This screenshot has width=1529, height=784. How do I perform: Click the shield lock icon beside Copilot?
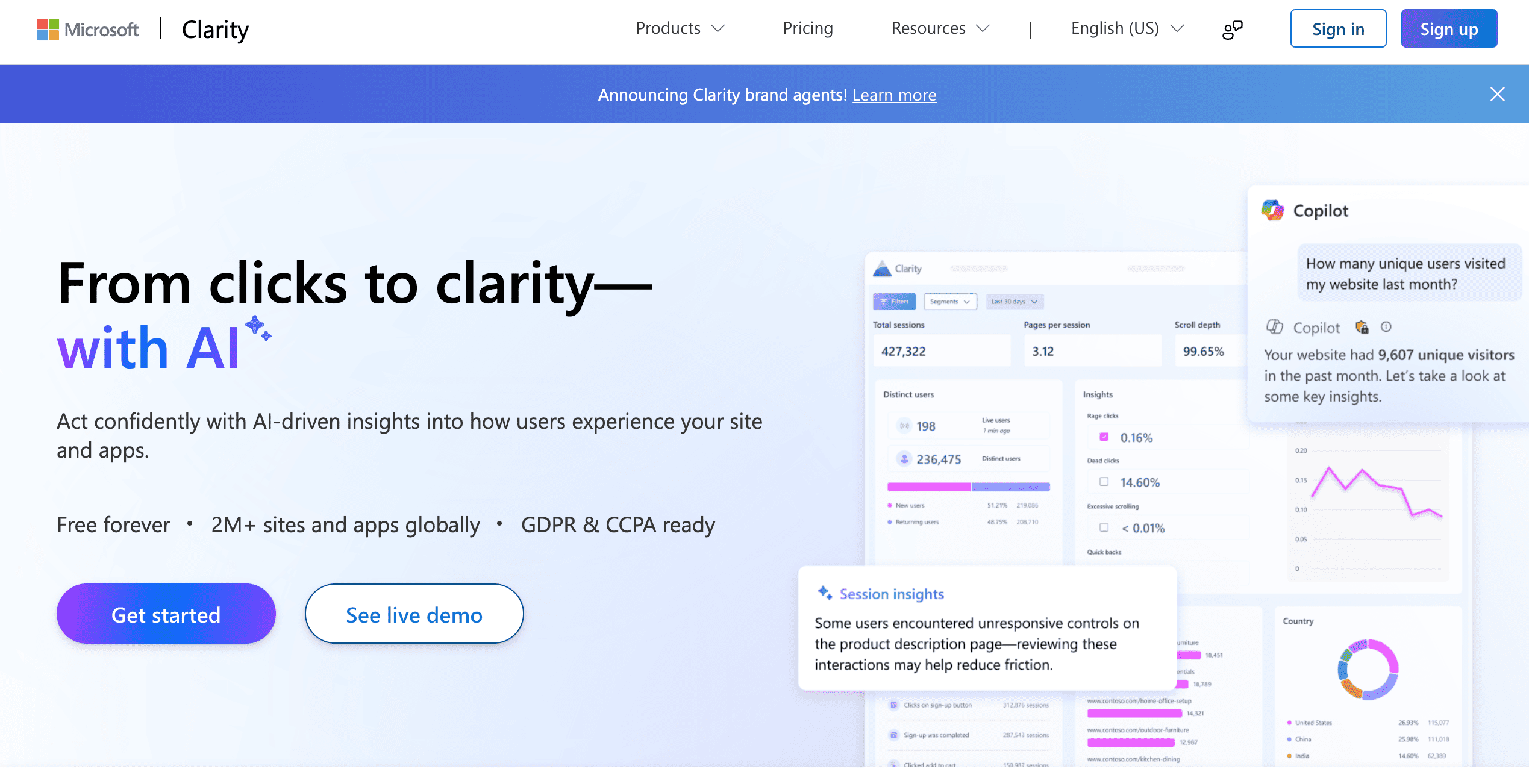[1362, 327]
